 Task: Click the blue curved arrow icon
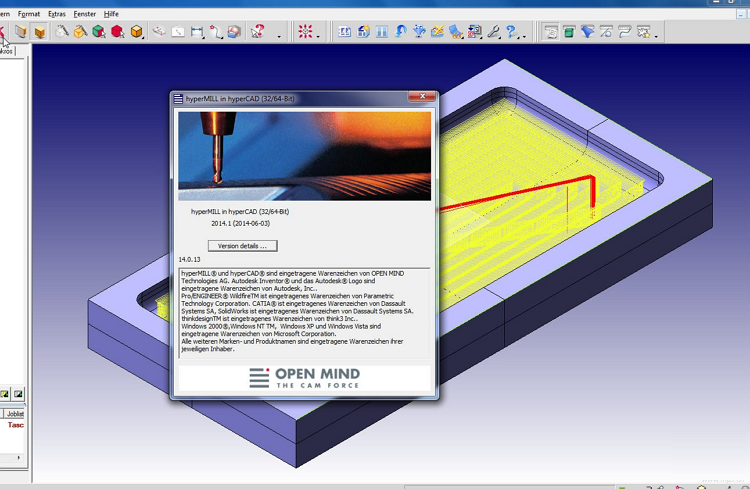(400, 32)
